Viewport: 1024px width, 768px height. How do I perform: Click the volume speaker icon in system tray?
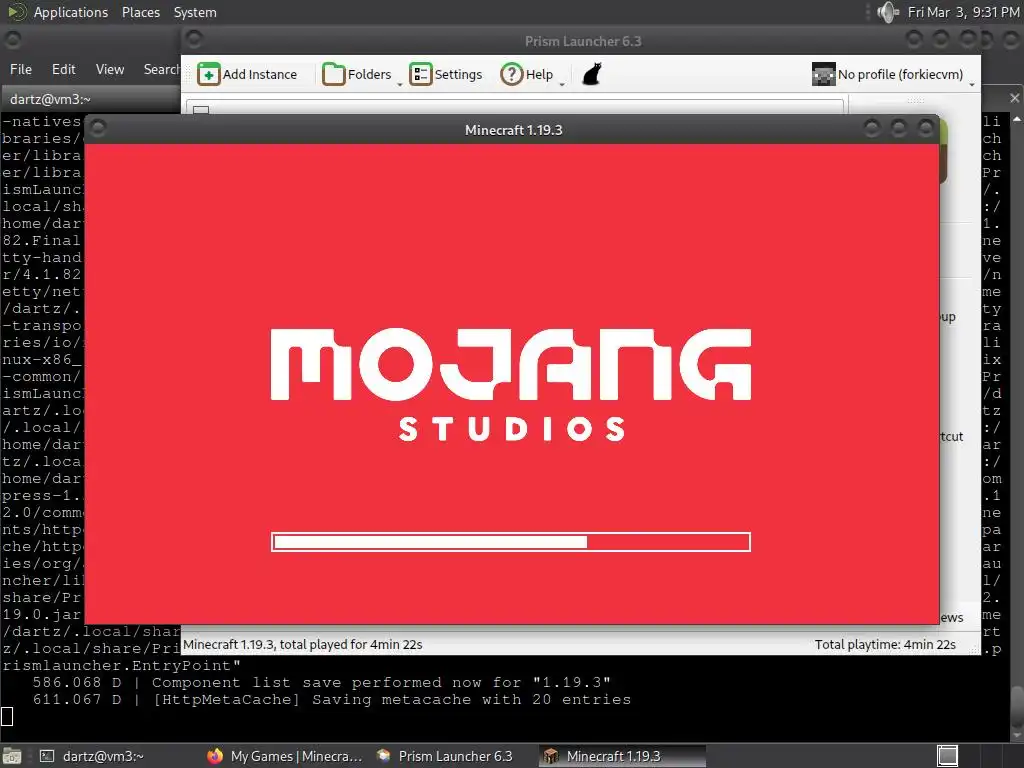(x=888, y=12)
